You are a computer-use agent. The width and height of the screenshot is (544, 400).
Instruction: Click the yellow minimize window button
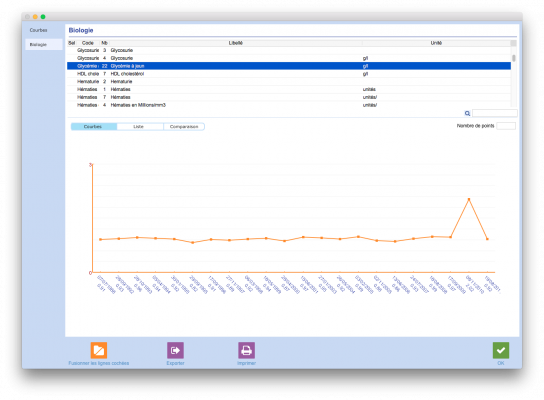(35, 17)
